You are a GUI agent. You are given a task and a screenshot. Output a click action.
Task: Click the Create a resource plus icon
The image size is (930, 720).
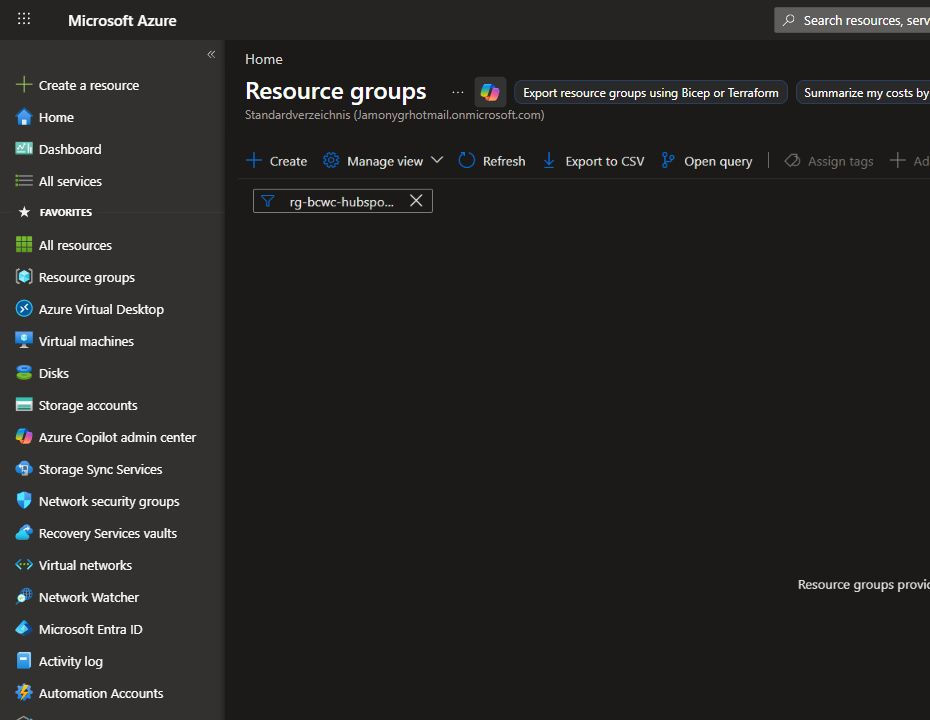(24, 85)
